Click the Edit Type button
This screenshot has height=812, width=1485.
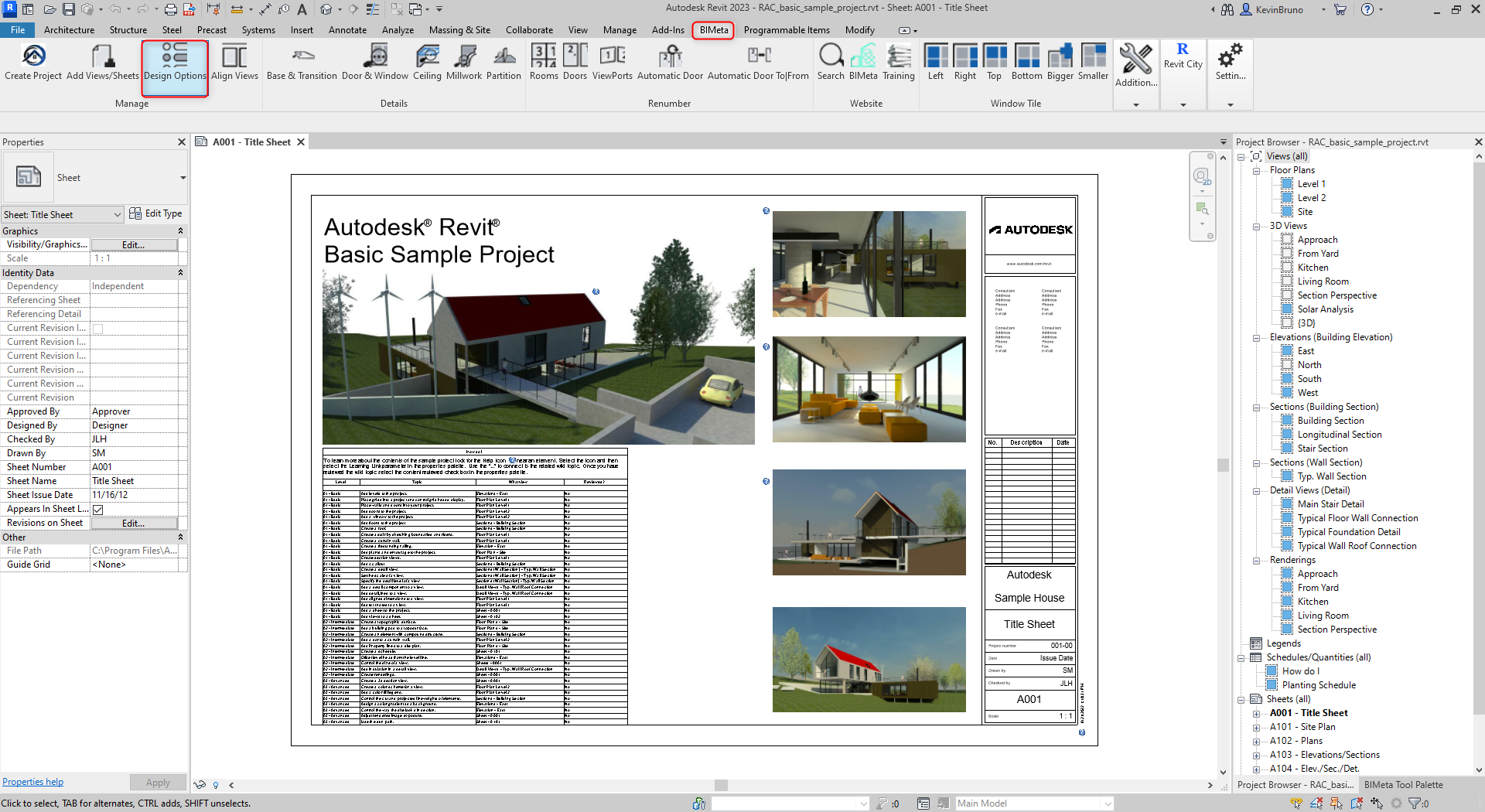(155, 213)
